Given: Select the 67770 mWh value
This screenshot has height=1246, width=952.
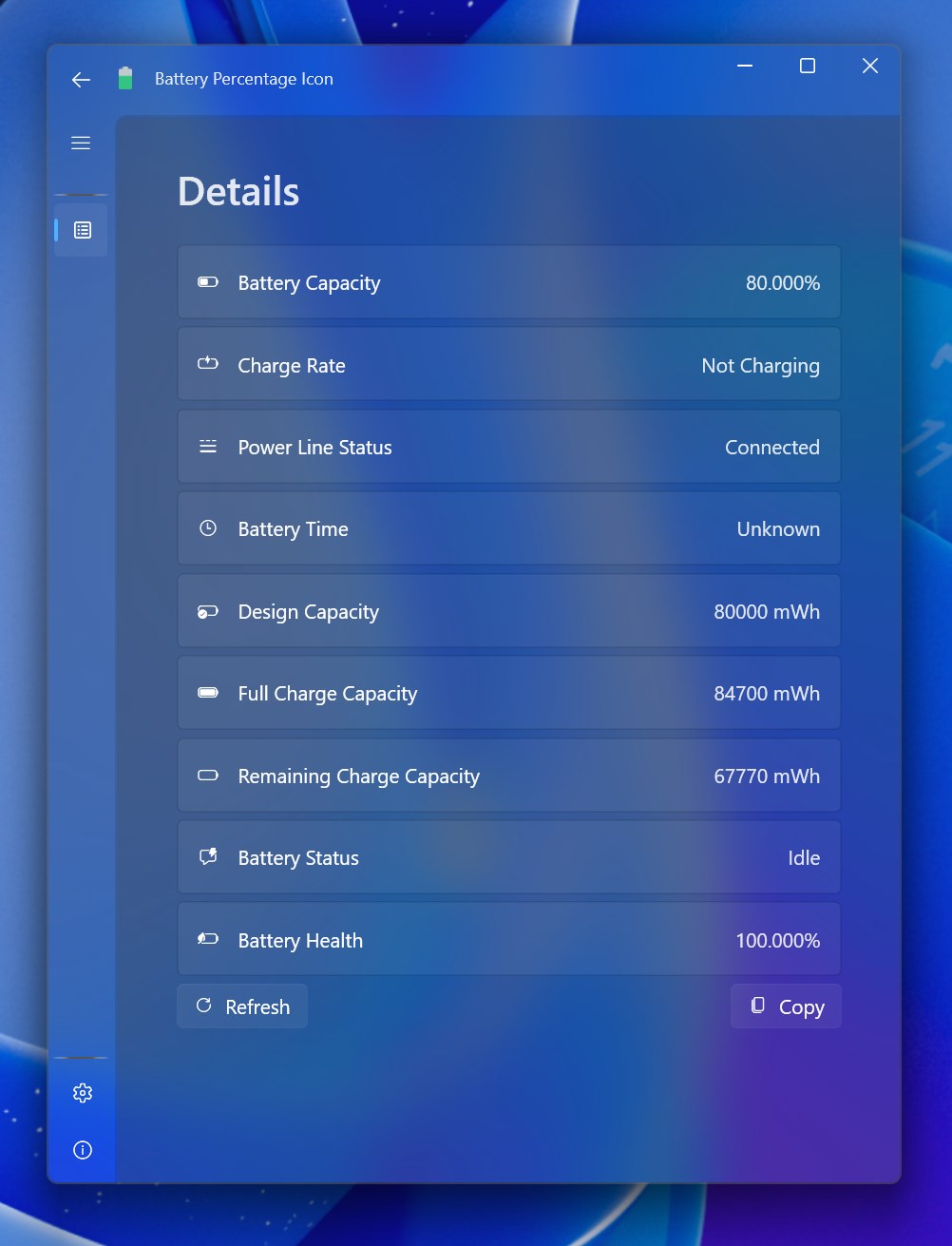Looking at the screenshot, I should 767,776.
